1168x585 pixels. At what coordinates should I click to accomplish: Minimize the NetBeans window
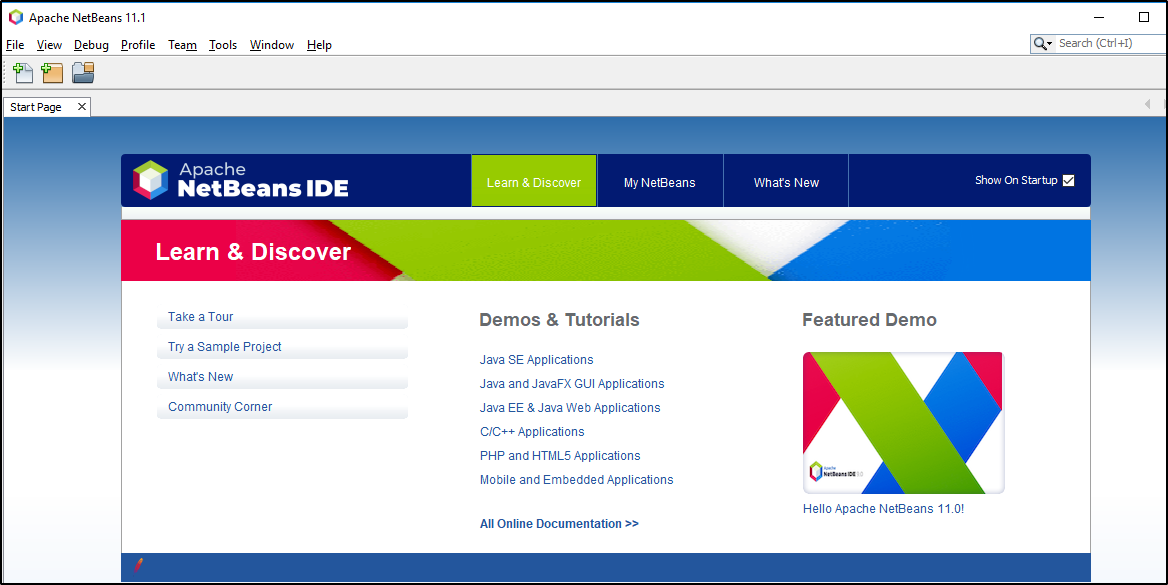[1099, 17]
